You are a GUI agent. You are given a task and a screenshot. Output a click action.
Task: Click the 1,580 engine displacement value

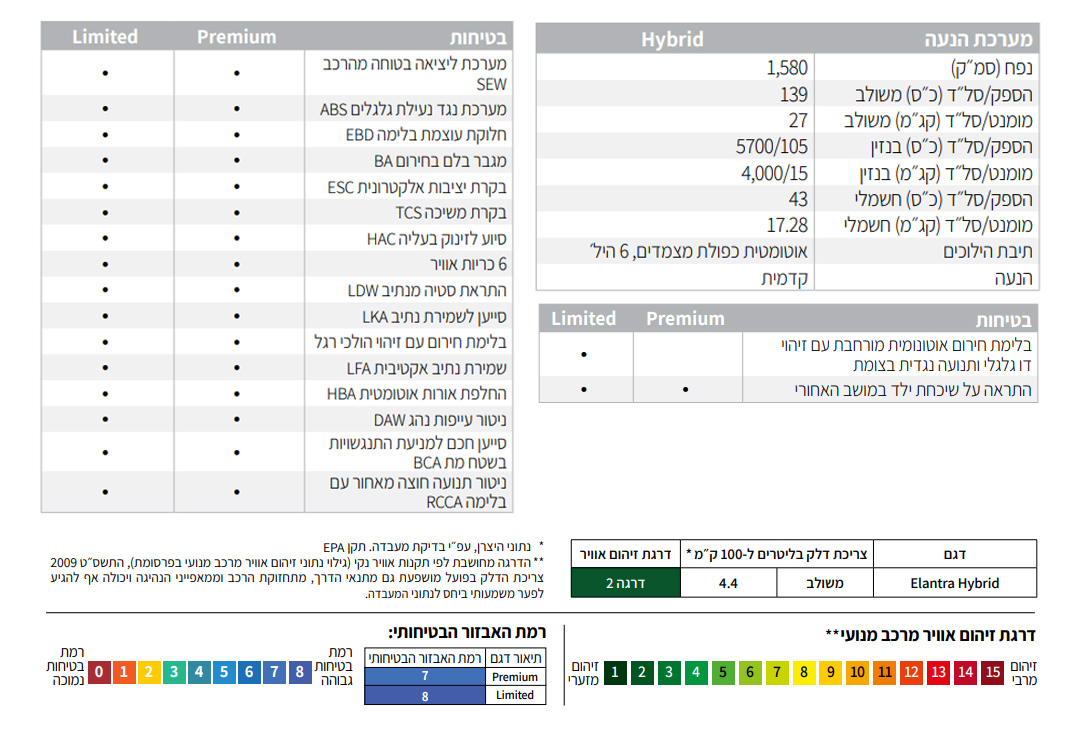pos(786,68)
